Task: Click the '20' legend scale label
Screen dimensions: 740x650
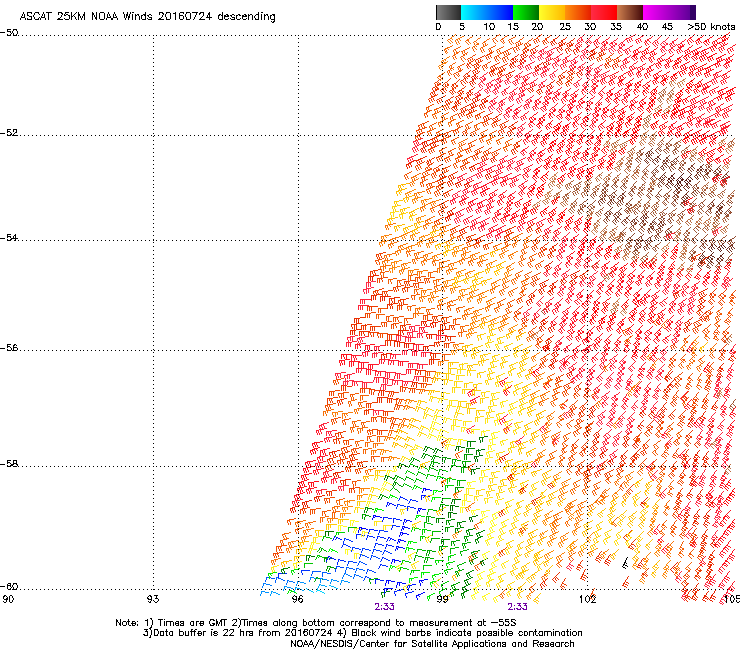Action: 537,27
